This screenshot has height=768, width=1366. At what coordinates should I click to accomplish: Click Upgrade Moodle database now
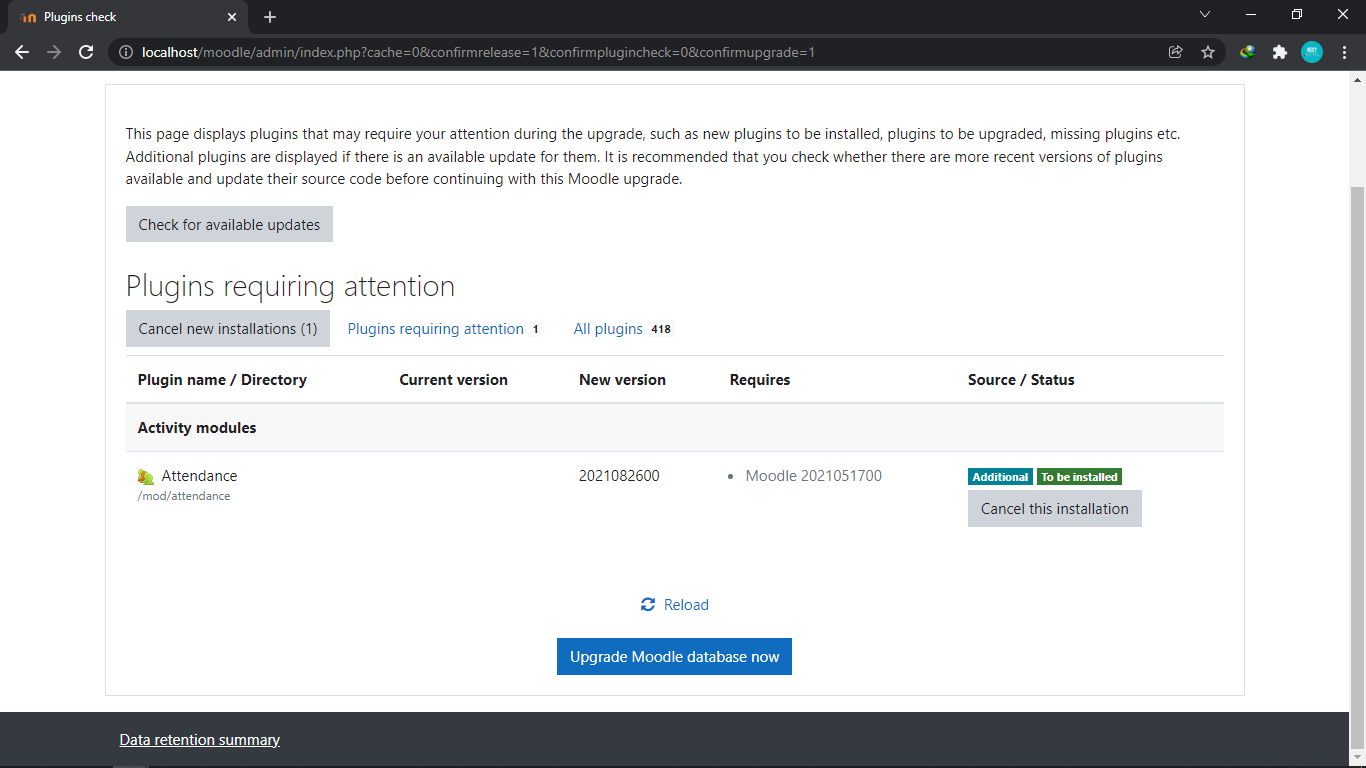674,657
